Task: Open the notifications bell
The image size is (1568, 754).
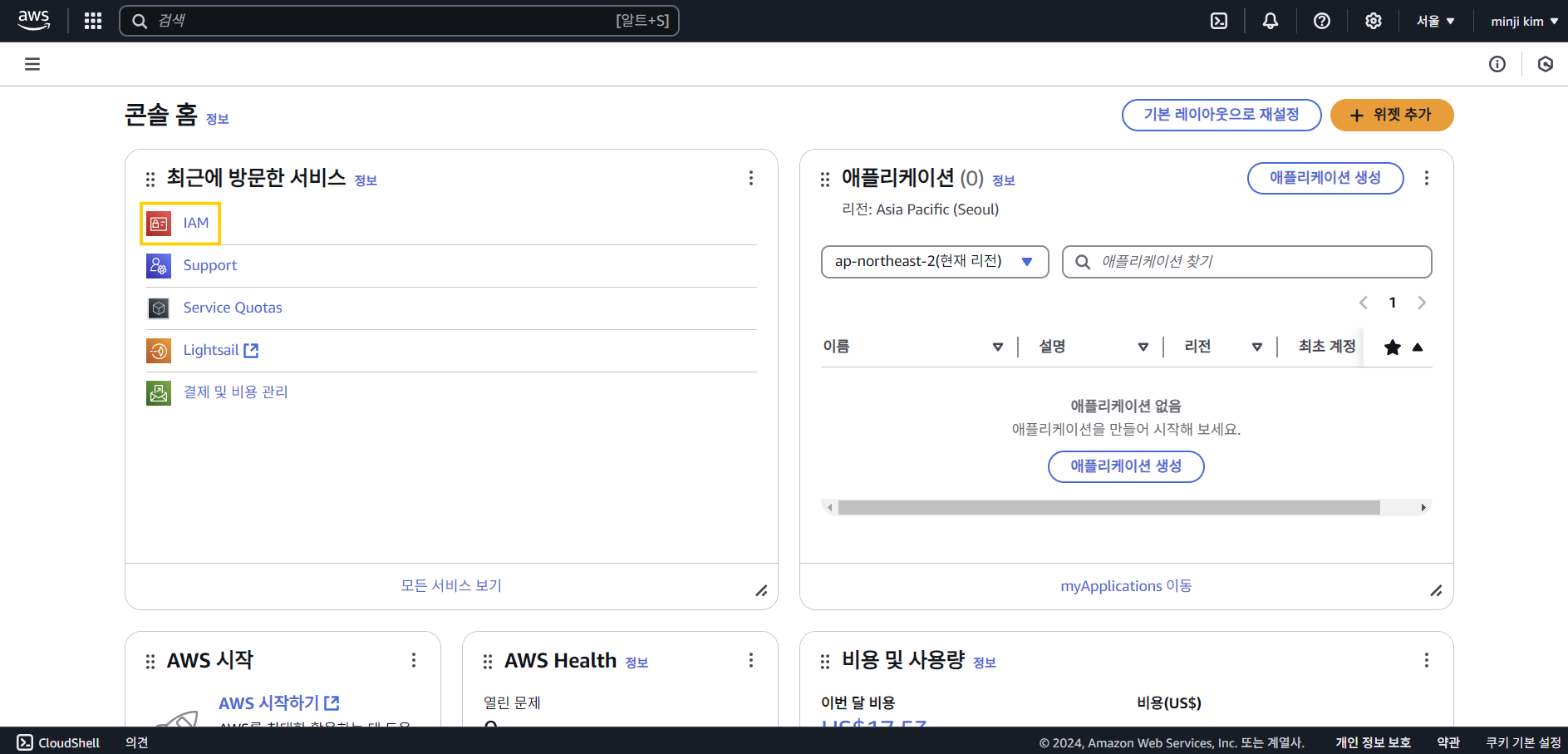Action: [x=1271, y=21]
